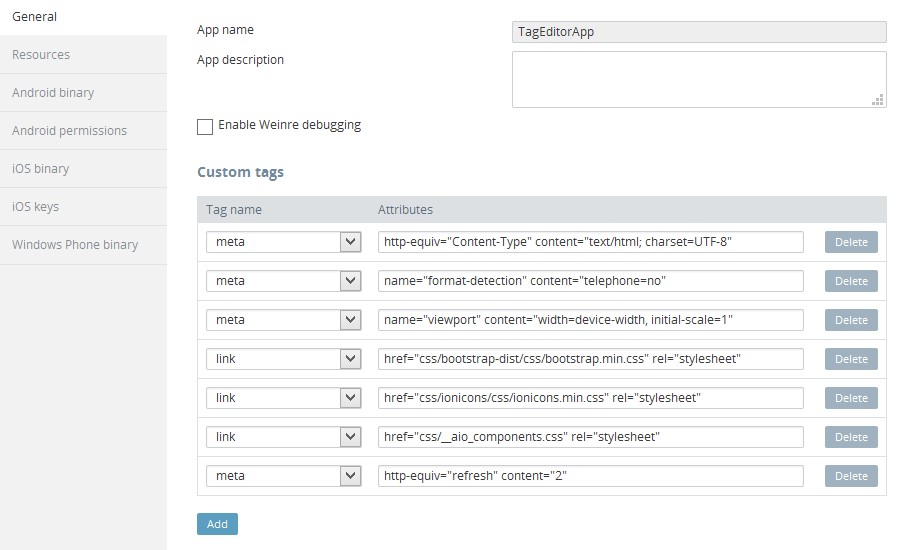The width and height of the screenshot is (901, 550).
Task: Open tag name dropdown for bootstrap.min.css row
Action: click(x=283, y=359)
